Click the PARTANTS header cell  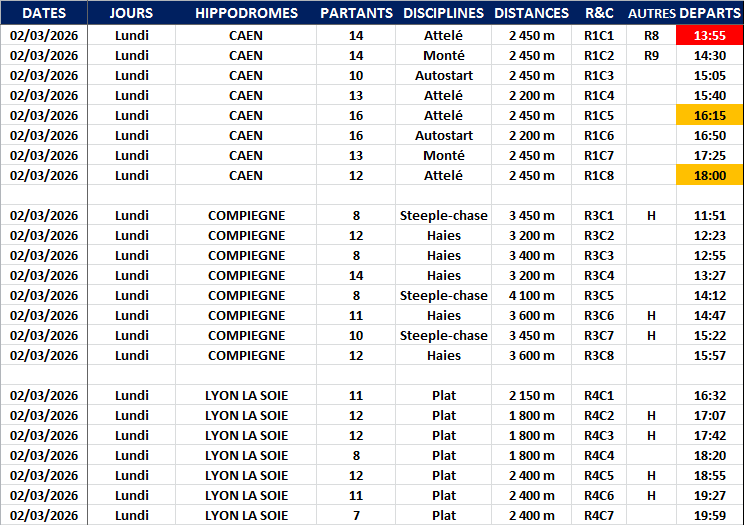tap(356, 13)
